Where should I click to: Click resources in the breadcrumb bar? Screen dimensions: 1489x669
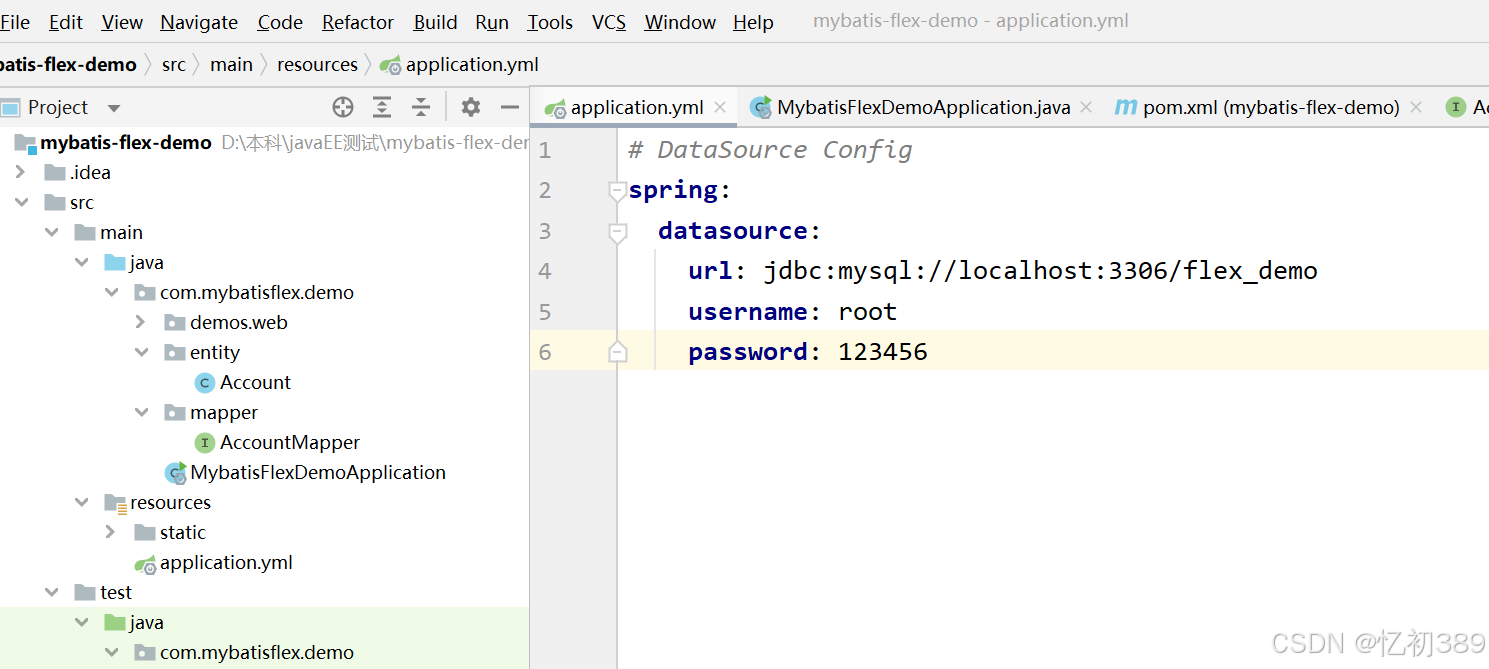click(317, 64)
